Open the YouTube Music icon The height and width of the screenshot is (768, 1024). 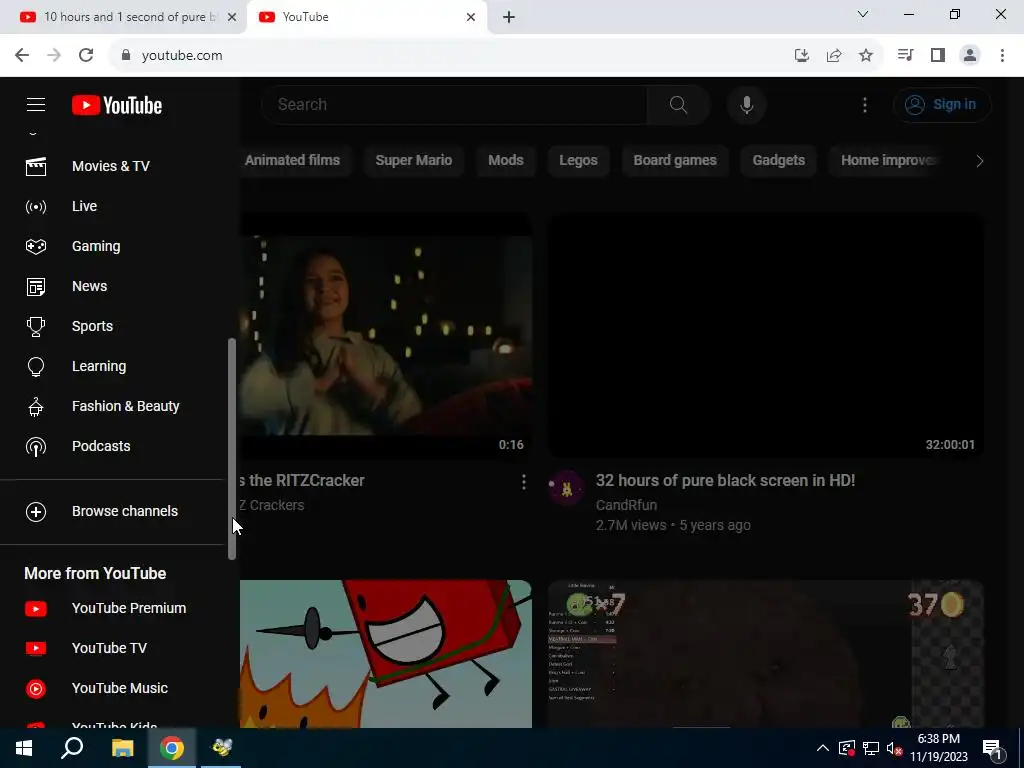[x=36, y=688]
